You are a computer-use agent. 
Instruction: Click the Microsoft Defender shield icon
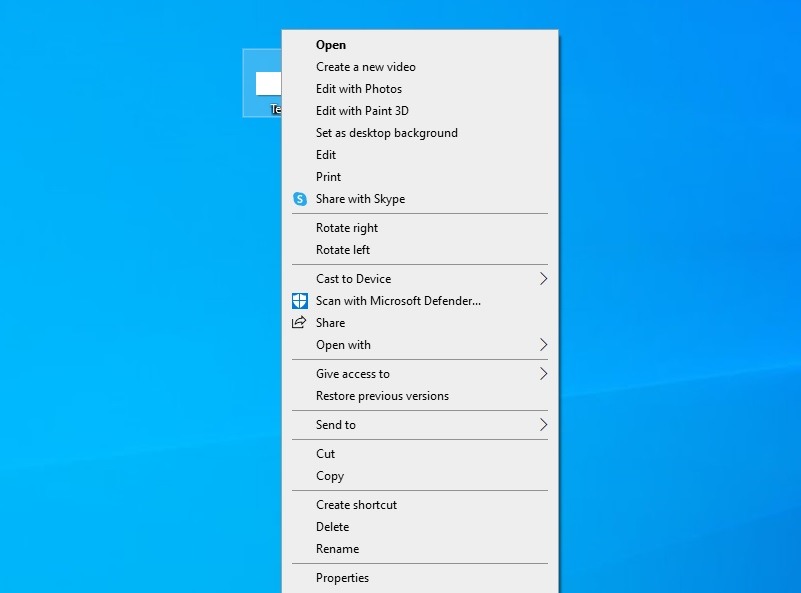pos(299,301)
